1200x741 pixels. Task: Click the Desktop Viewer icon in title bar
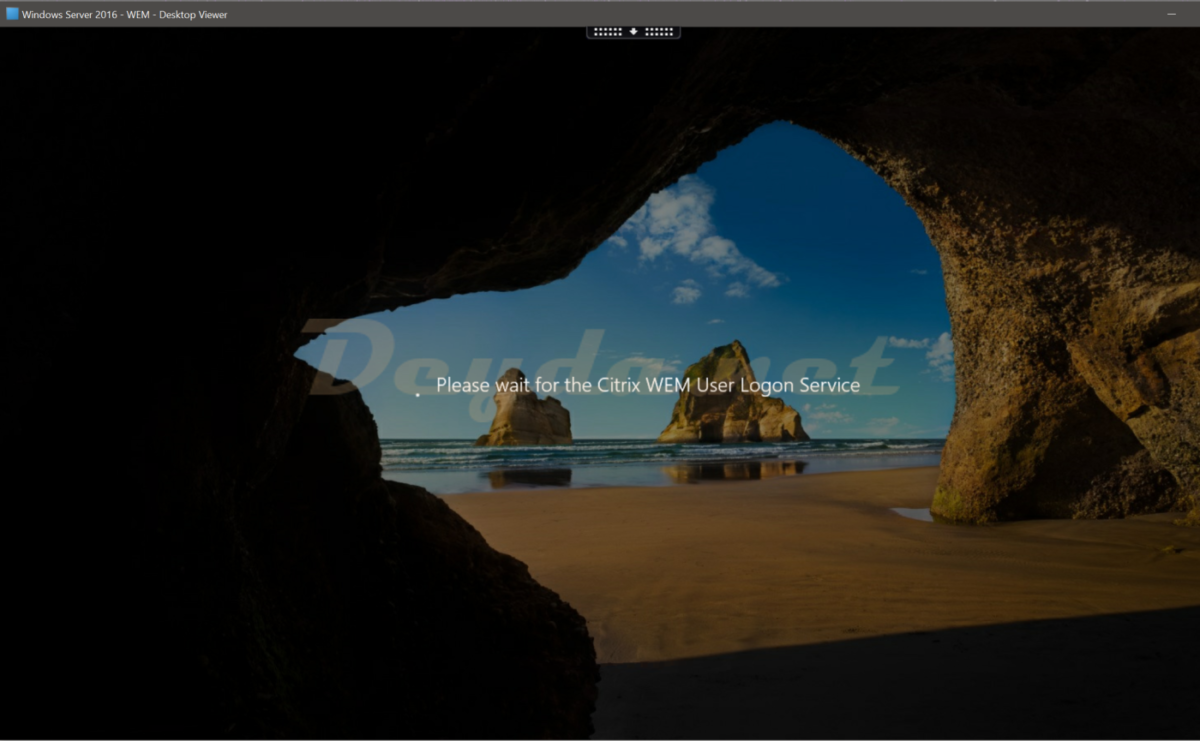[12, 14]
